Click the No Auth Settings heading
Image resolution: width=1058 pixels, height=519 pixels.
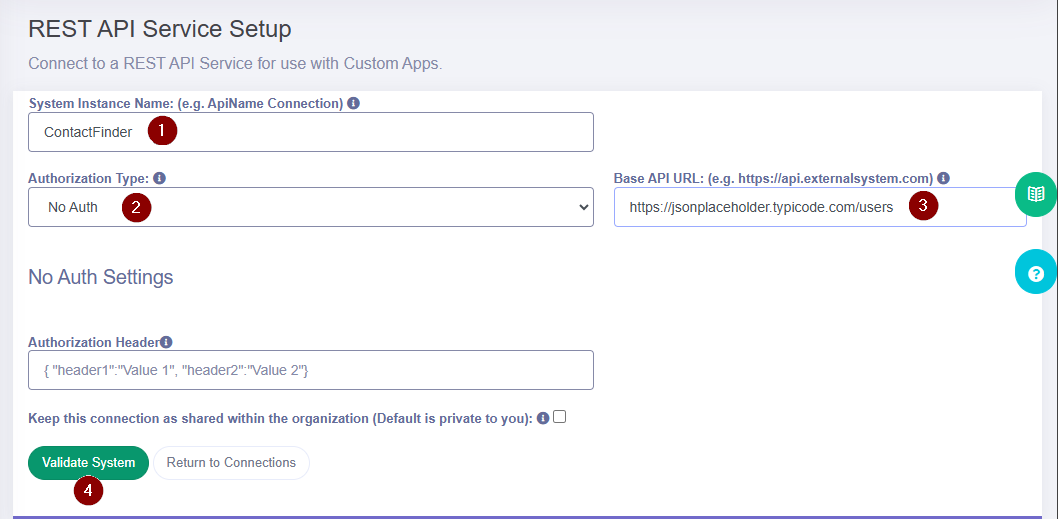pyautogui.click(x=101, y=277)
